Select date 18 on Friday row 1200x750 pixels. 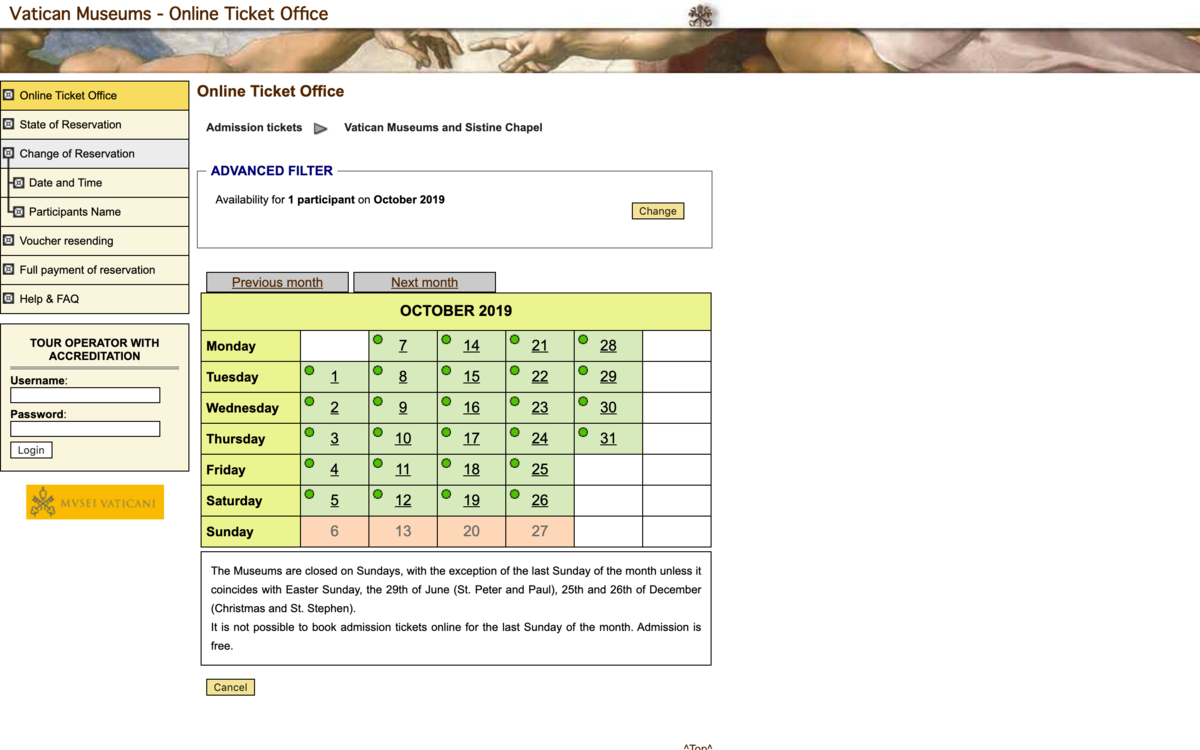471,470
